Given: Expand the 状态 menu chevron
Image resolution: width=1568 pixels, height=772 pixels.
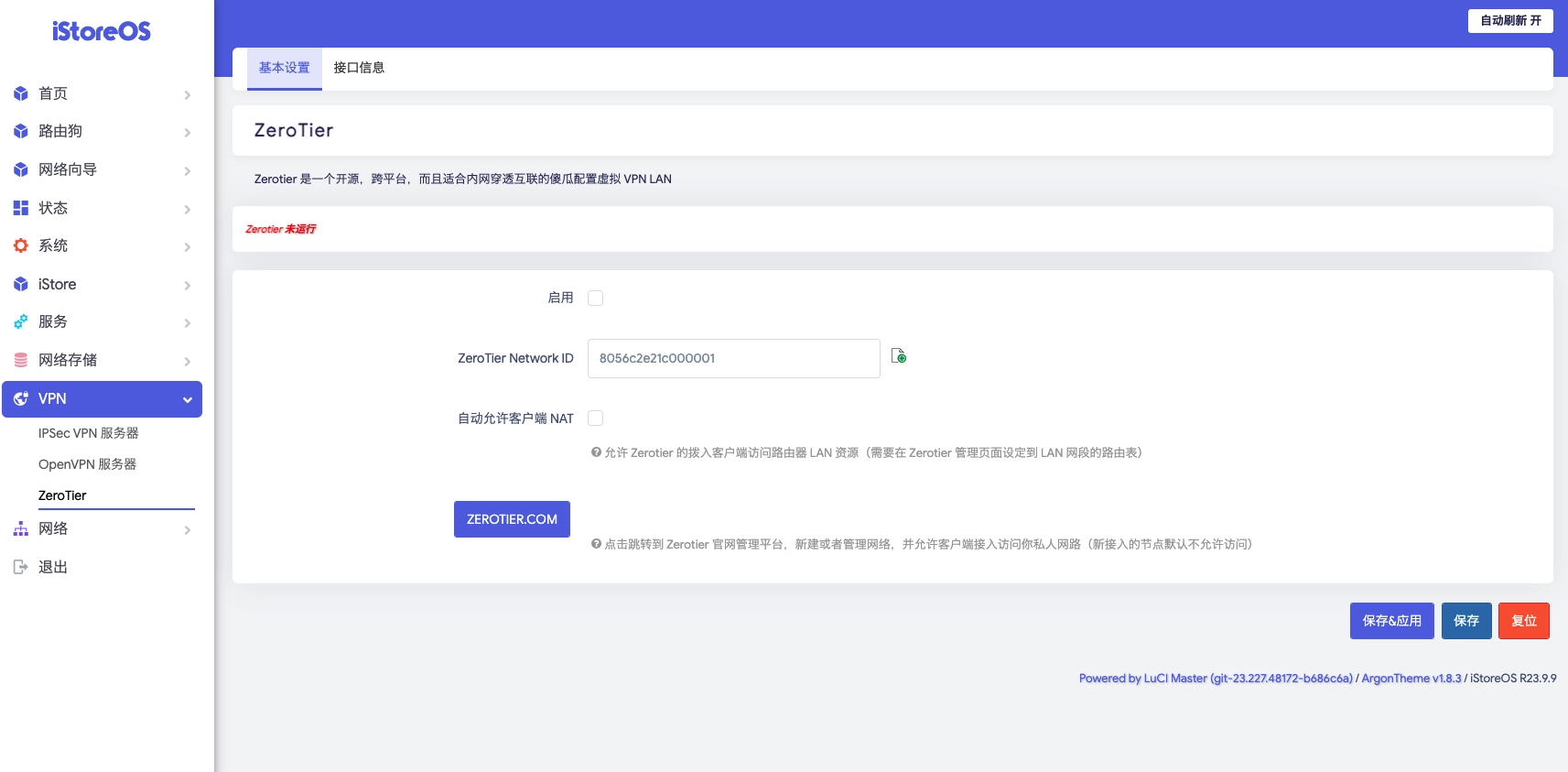Looking at the screenshot, I should [x=187, y=209].
